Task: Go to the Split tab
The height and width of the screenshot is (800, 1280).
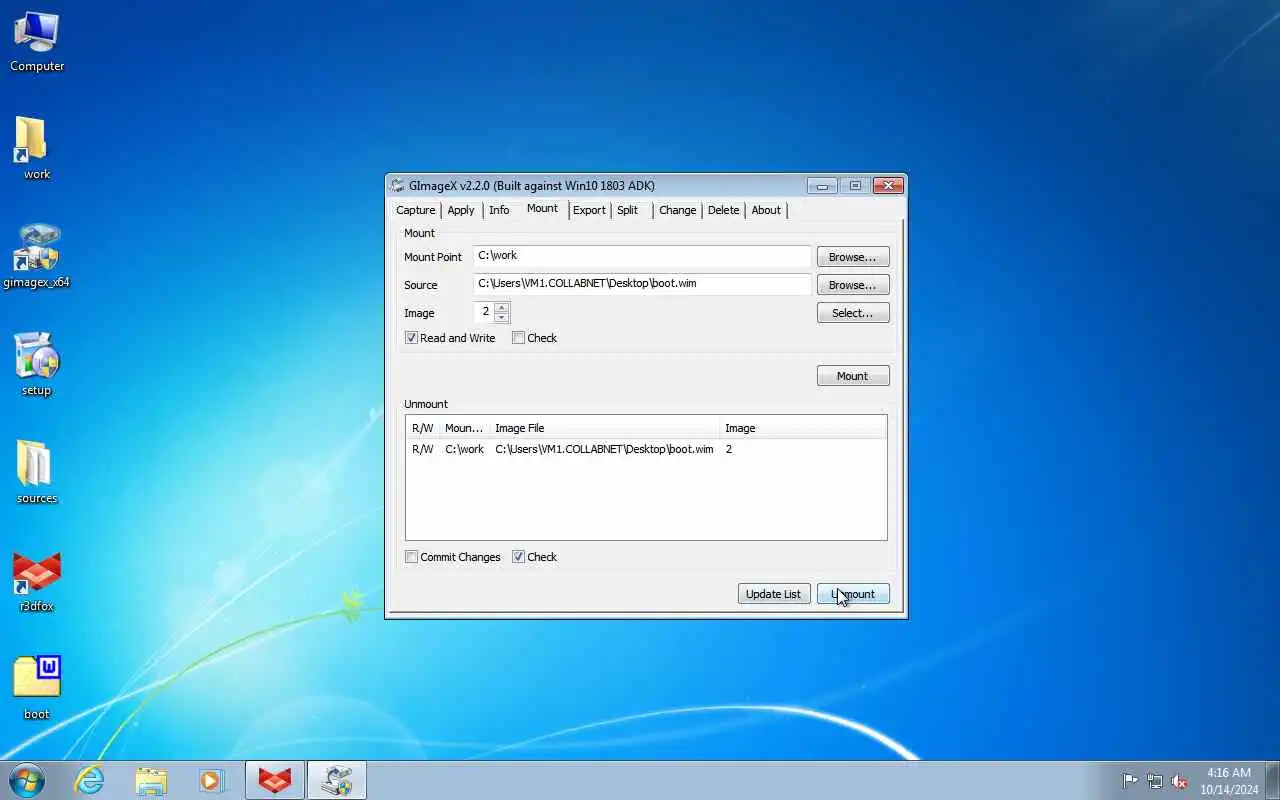Action: 628,210
